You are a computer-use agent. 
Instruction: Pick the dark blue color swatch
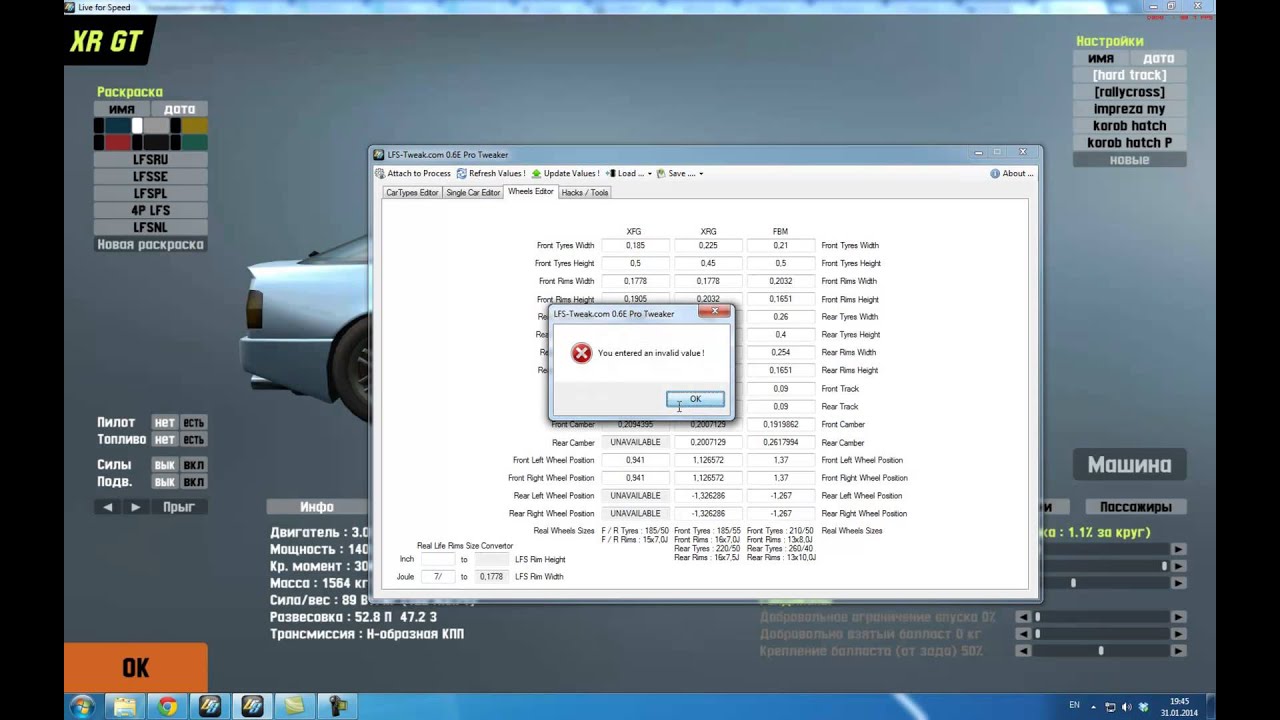(118, 126)
